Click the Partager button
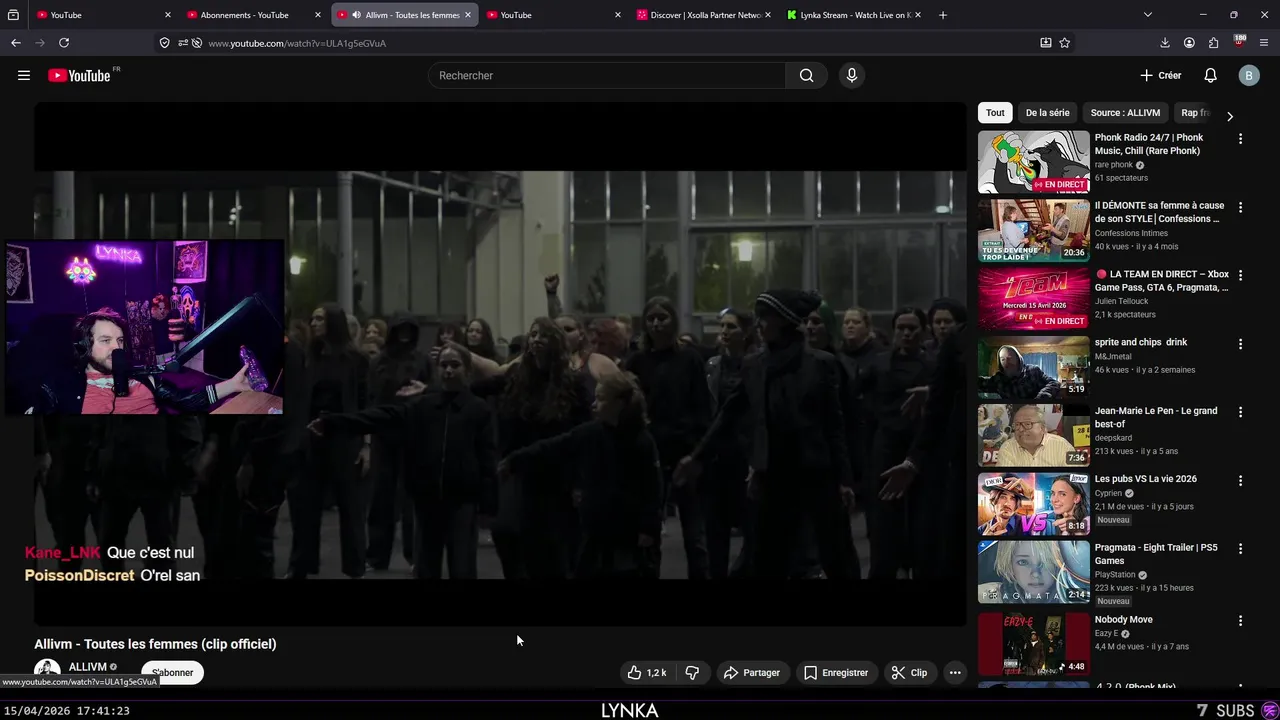The width and height of the screenshot is (1280, 720). point(751,673)
